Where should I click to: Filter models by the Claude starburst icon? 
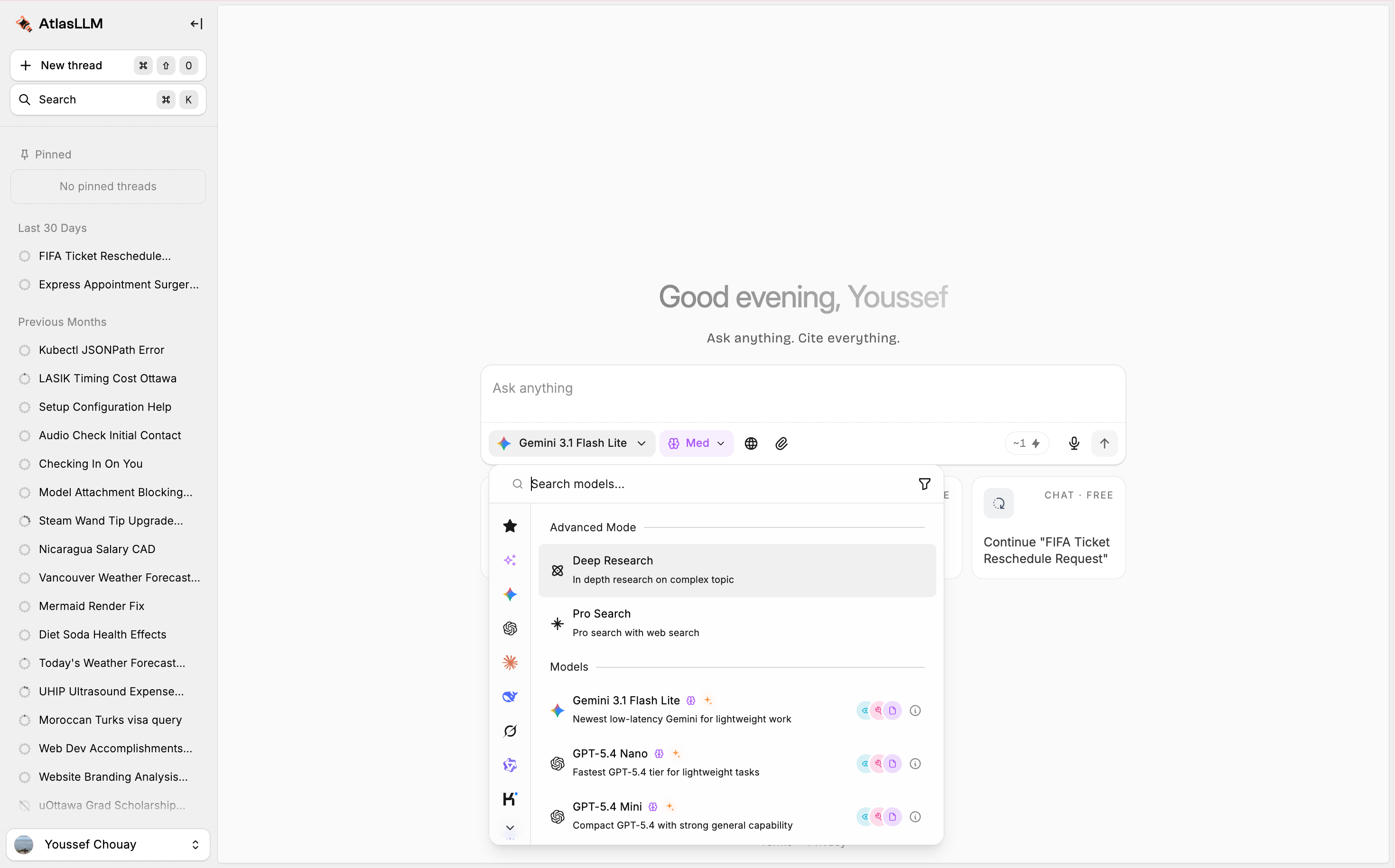pos(510,663)
